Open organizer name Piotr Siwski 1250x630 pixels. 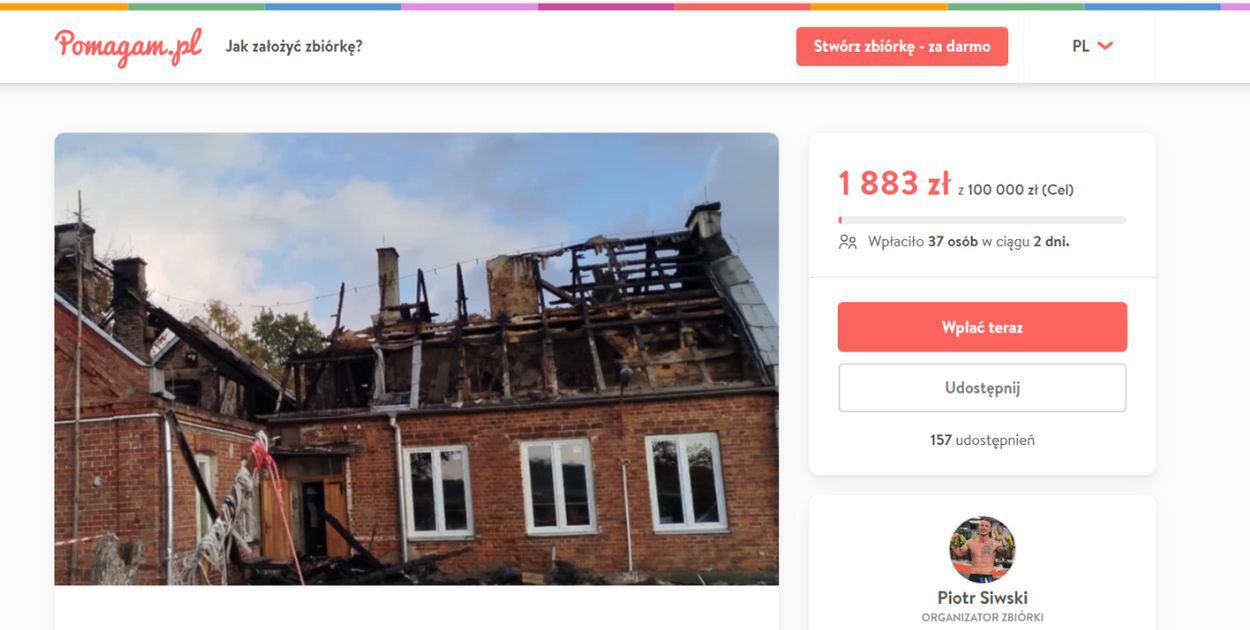tap(982, 598)
